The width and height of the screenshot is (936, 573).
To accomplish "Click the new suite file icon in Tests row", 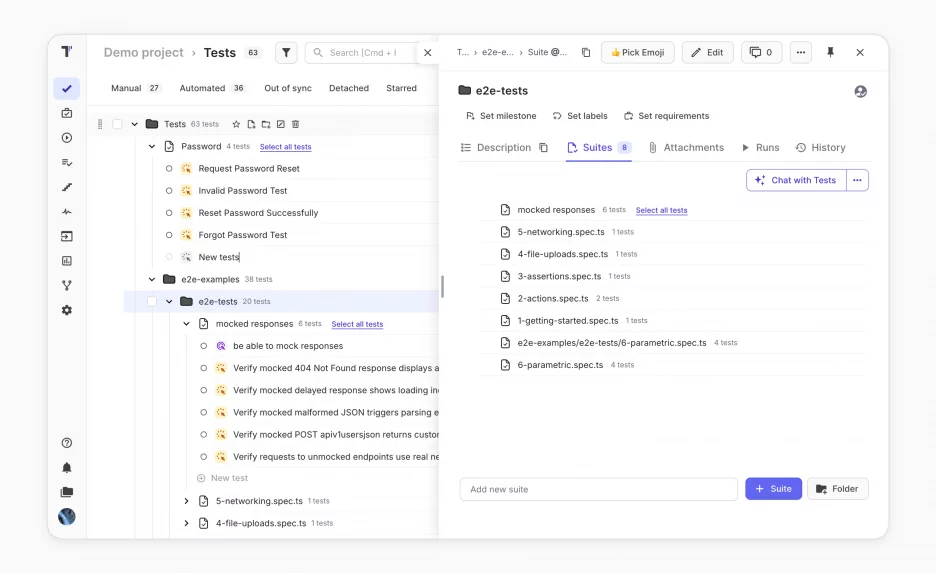I will [x=251, y=124].
